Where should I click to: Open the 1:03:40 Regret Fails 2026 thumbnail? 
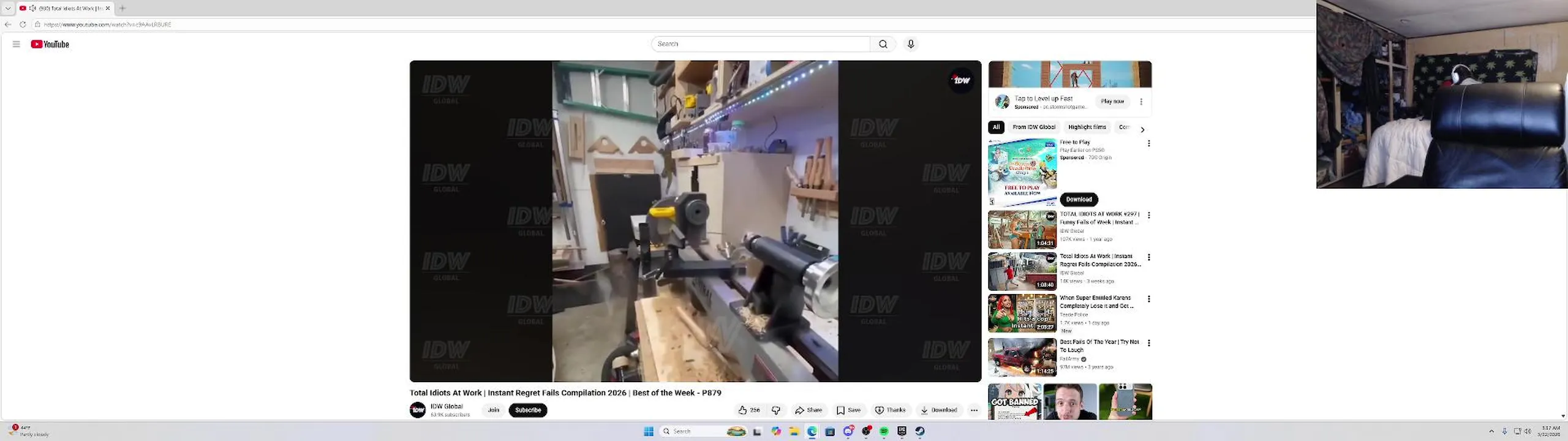coord(1022,271)
